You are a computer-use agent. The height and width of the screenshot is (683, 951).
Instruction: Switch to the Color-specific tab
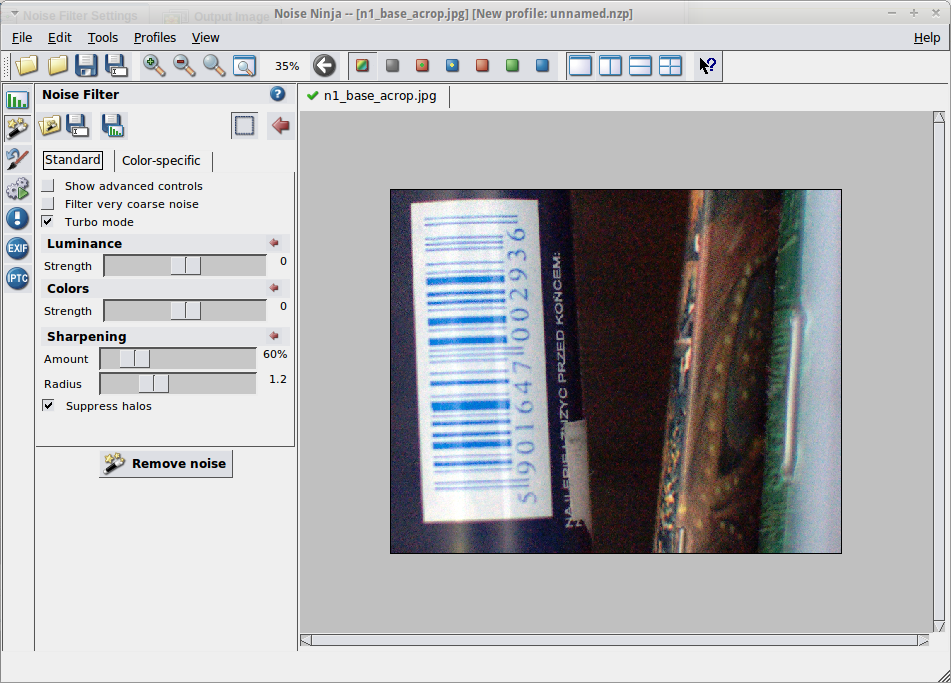(x=161, y=161)
